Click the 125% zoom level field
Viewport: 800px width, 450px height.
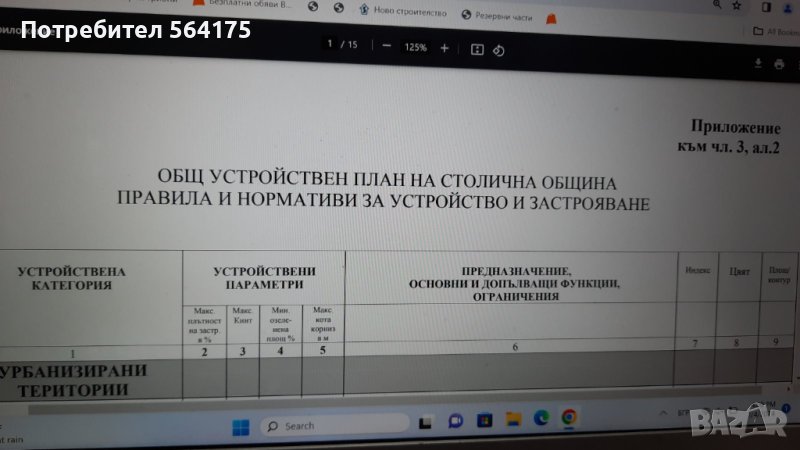pyautogui.click(x=415, y=47)
